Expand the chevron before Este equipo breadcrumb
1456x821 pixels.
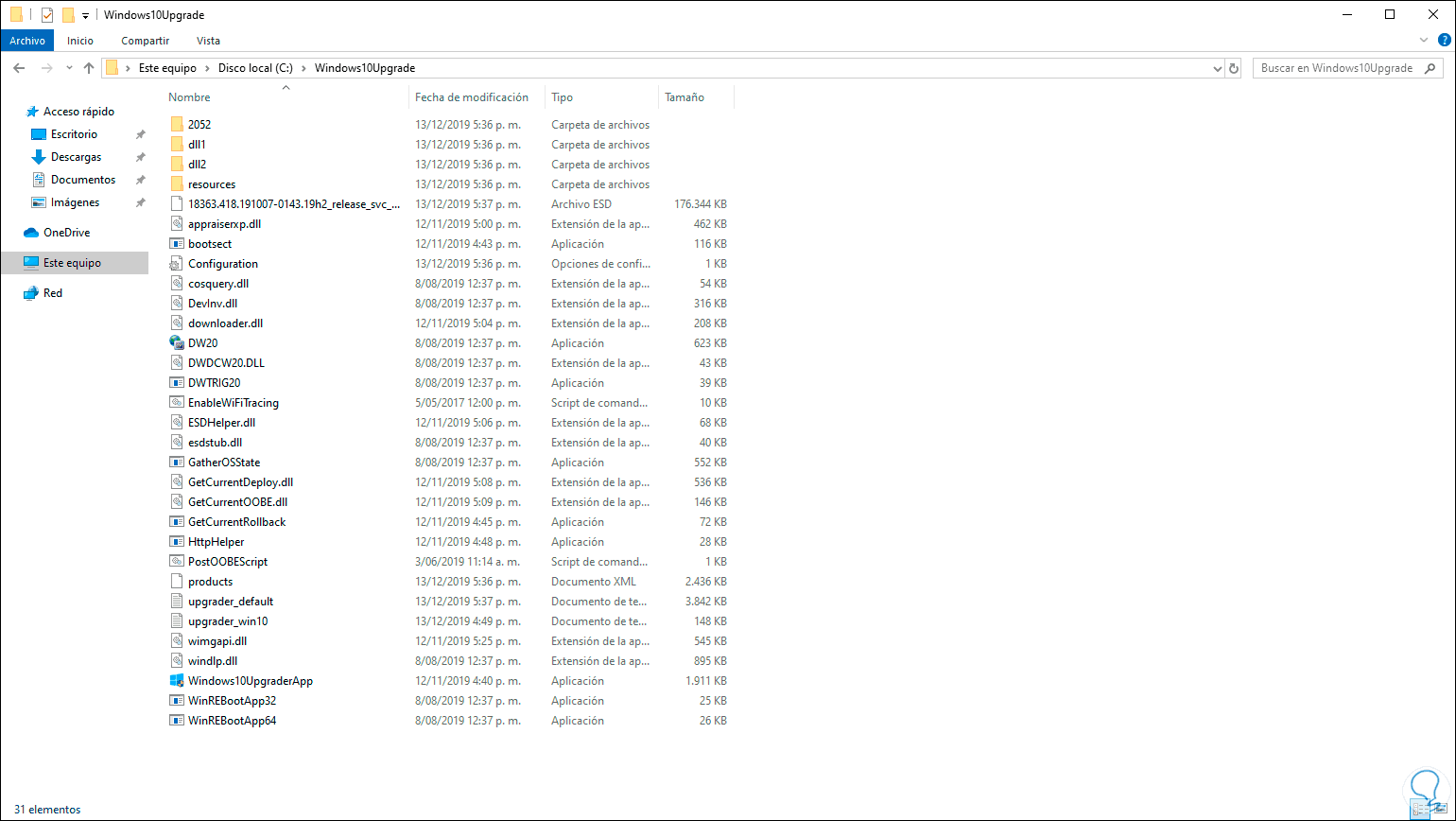(x=129, y=68)
